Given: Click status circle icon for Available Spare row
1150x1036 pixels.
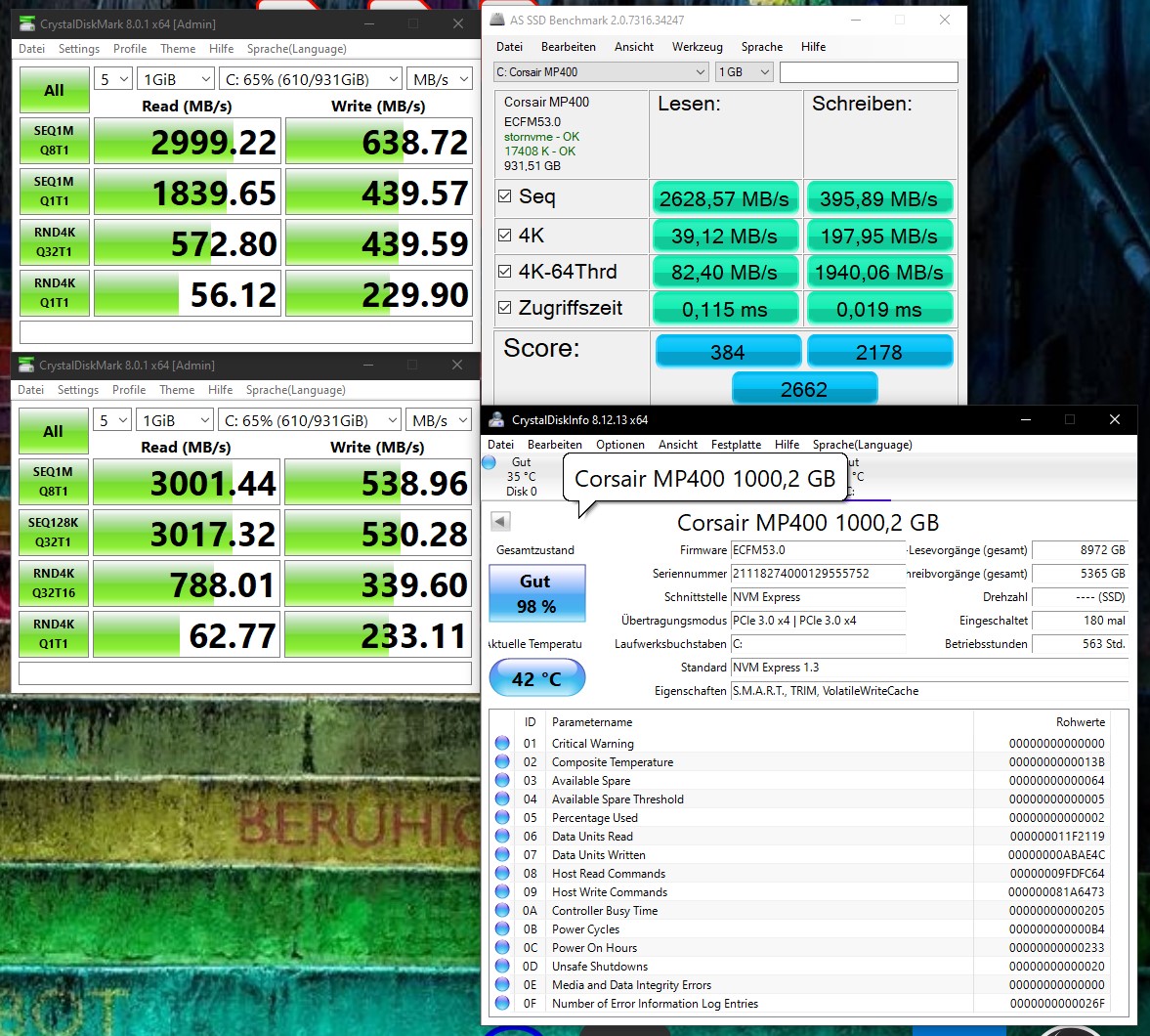Looking at the screenshot, I should pyautogui.click(x=502, y=780).
